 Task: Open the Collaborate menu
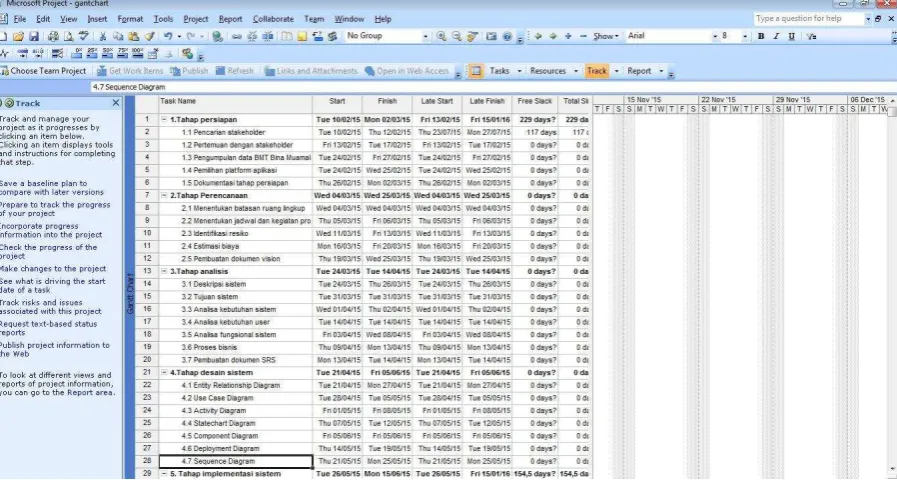273,19
